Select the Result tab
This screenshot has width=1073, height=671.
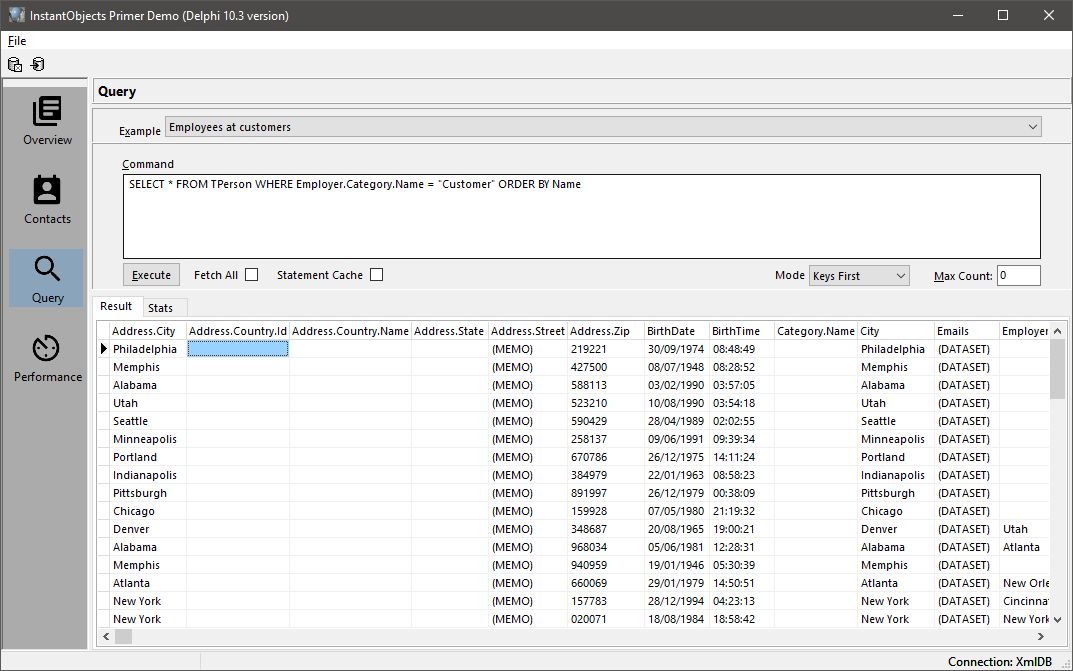pyautogui.click(x=116, y=306)
